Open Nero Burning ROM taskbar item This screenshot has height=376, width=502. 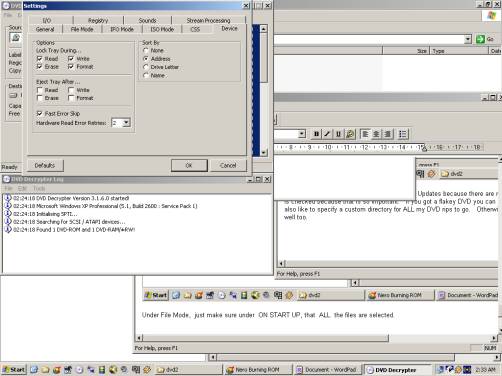(258, 370)
